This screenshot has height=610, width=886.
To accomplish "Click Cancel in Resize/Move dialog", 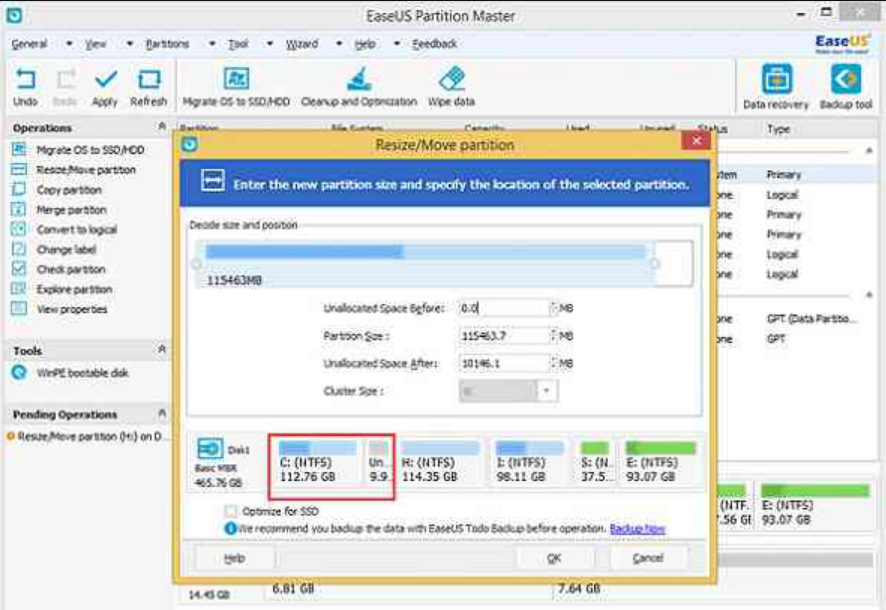I will pos(648,558).
